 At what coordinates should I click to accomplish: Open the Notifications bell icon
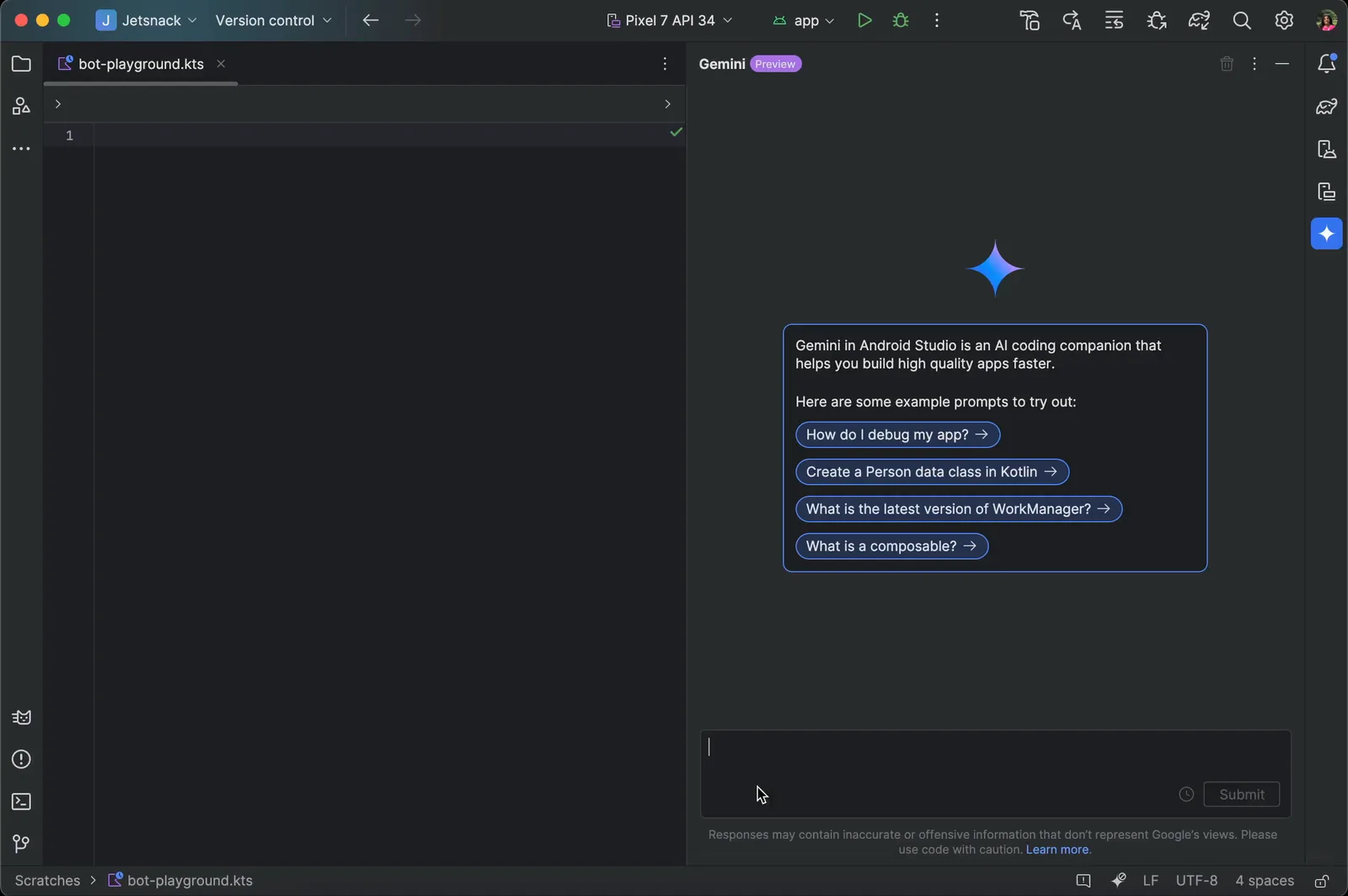click(1327, 63)
